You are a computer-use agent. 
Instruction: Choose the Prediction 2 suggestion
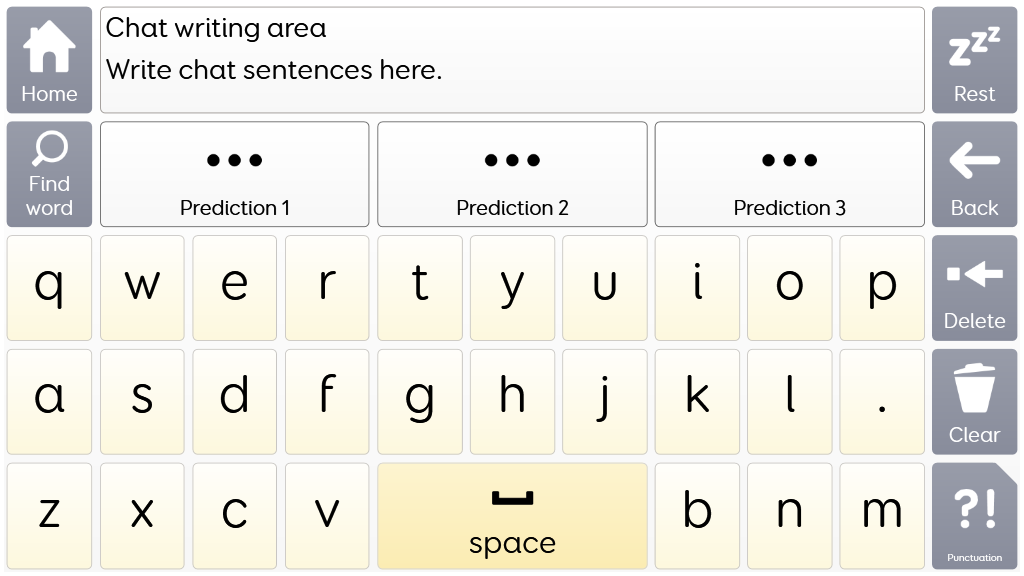512,174
